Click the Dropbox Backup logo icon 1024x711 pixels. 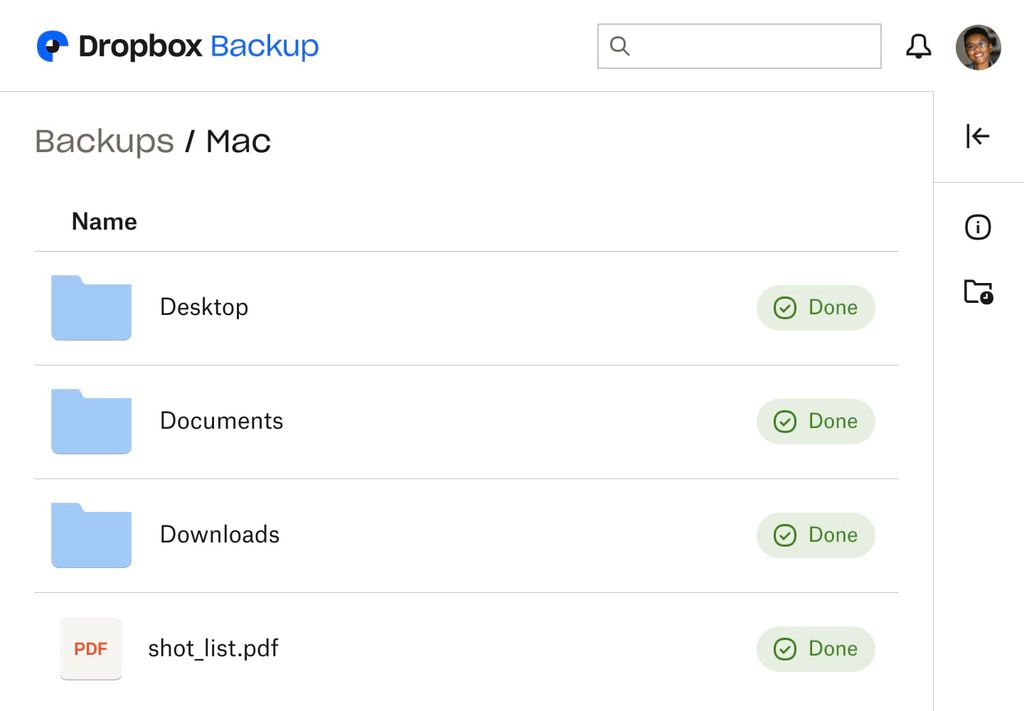[x=50, y=45]
